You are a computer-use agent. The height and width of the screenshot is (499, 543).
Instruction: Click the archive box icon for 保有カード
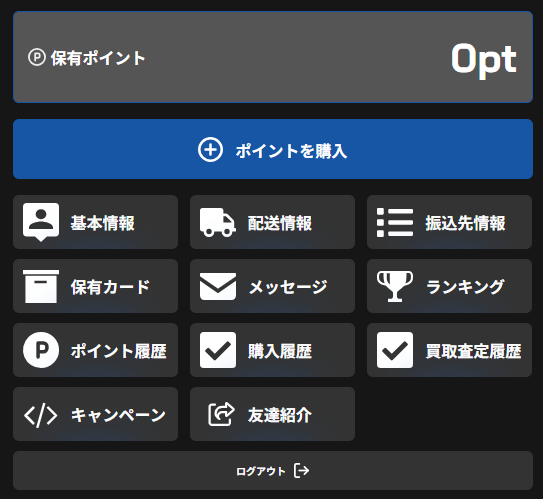[x=41, y=286]
